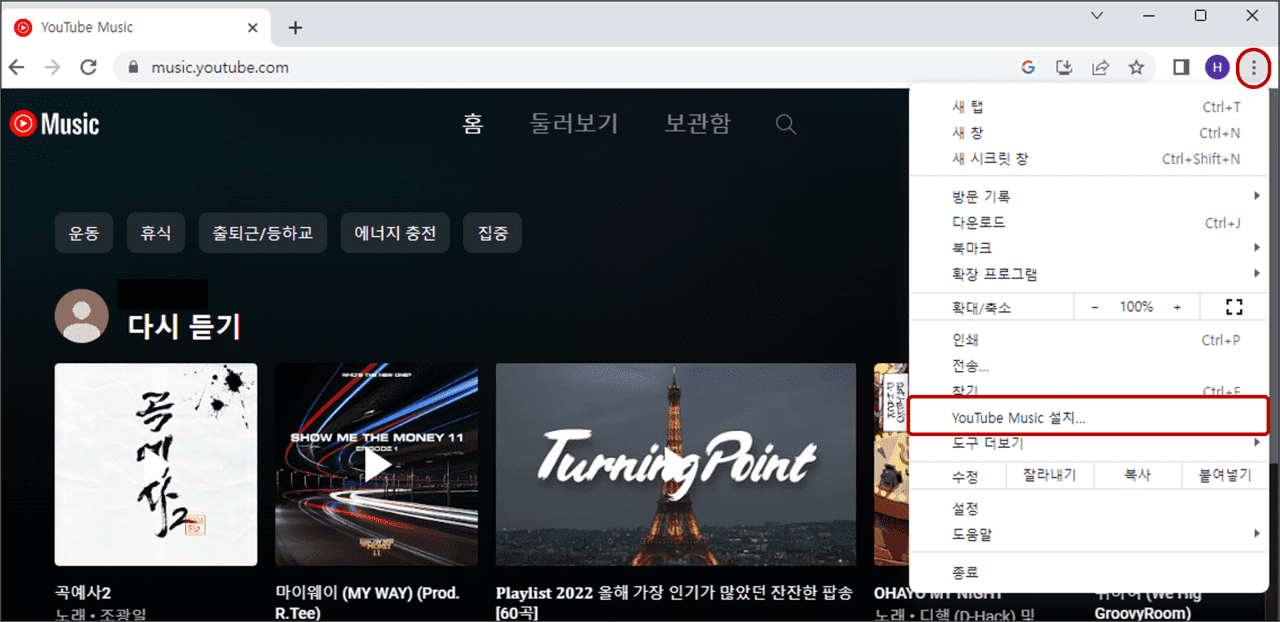Open the OHAYO MY NIGHT thumbnail
1280x622 pixels.
point(891,465)
